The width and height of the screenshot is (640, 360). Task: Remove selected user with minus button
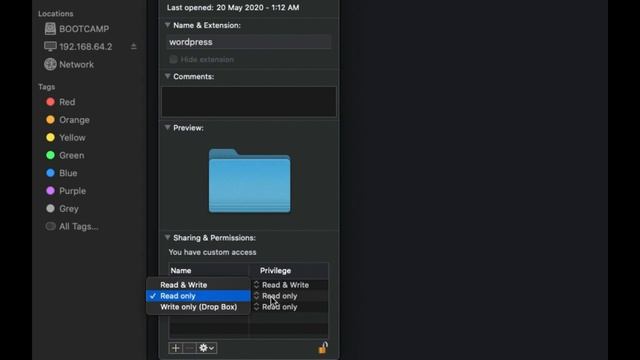[x=189, y=348]
